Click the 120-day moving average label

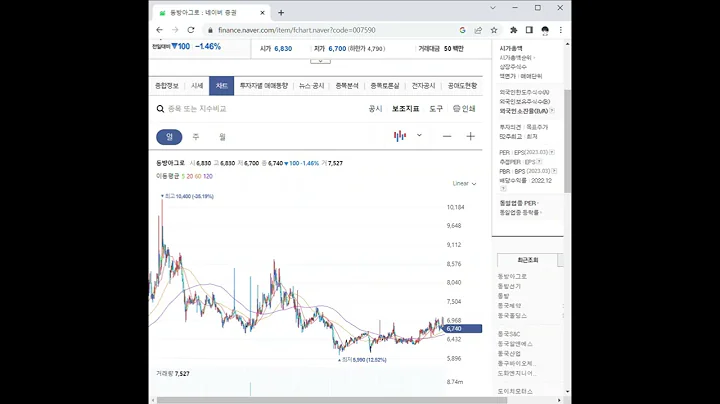click(208, 176)
